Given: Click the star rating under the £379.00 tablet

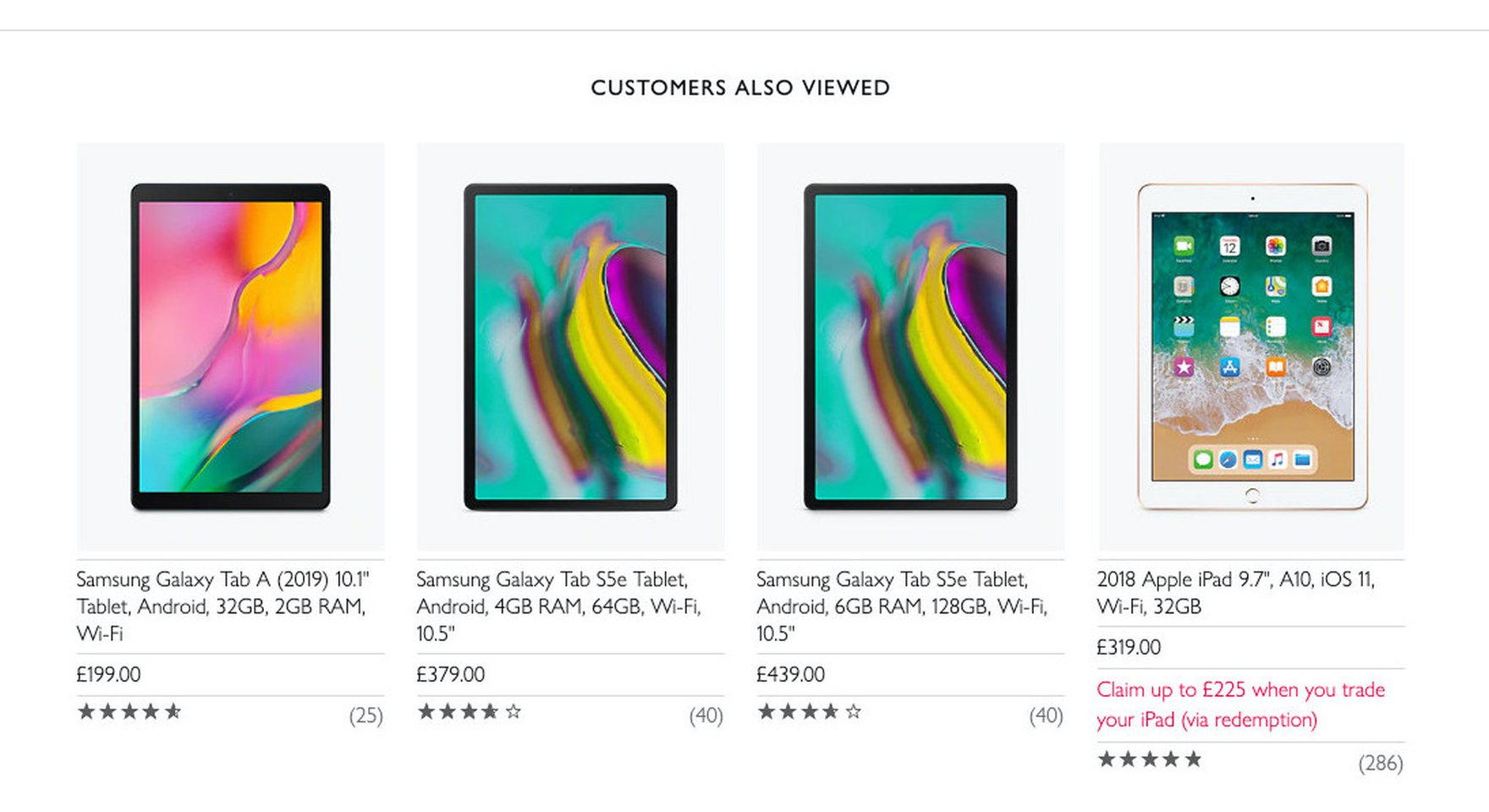Looking at the screenshot, I should pos(470,711).
